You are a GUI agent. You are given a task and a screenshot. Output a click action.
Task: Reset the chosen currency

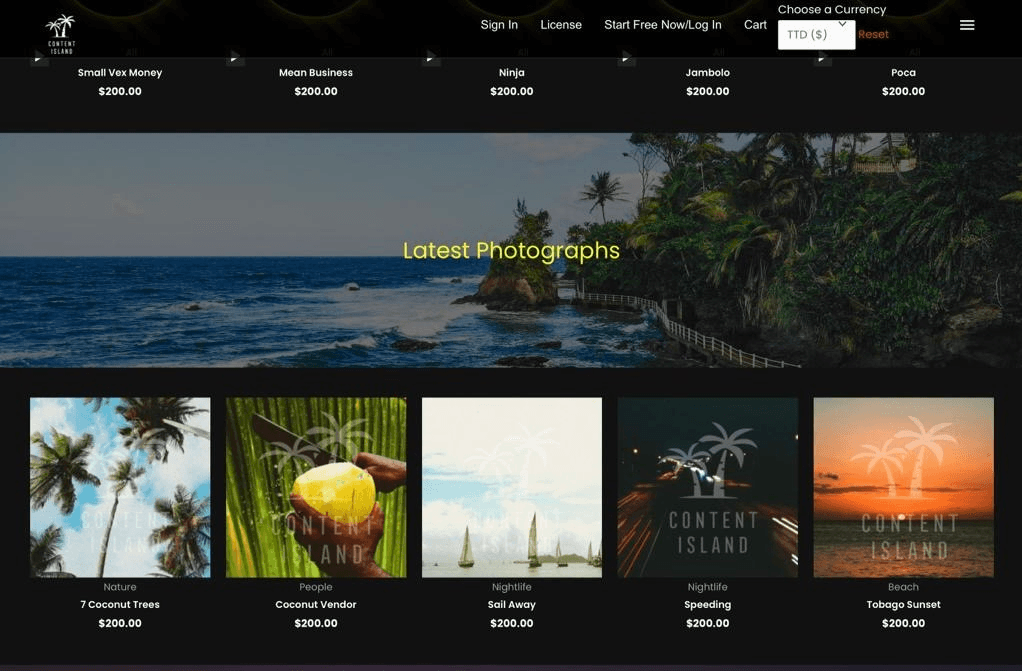point(873,35)
